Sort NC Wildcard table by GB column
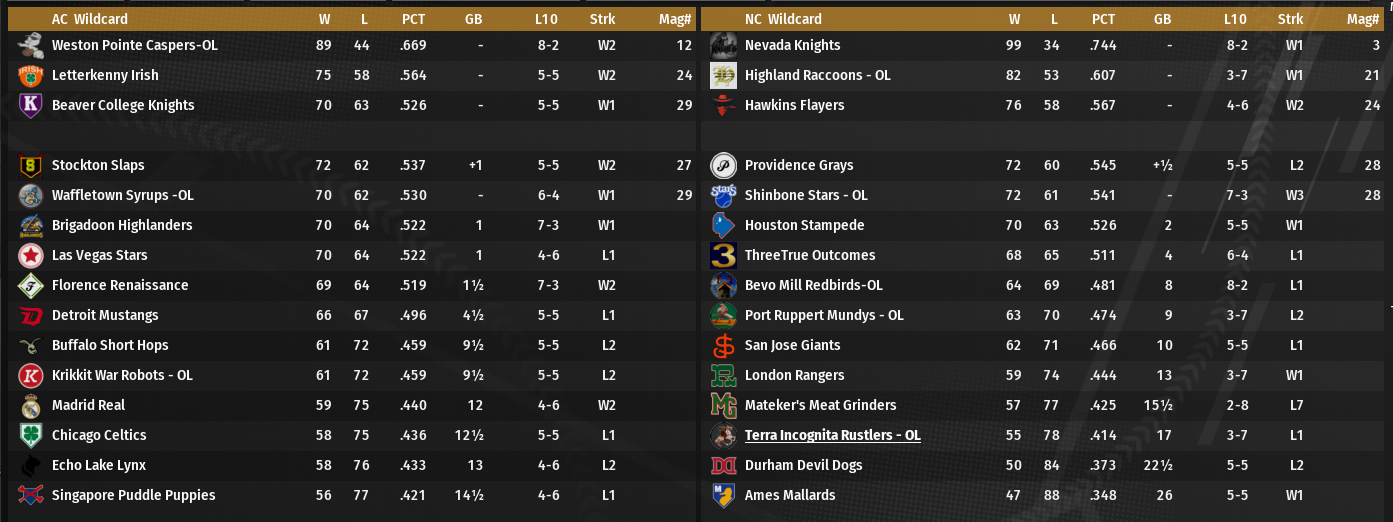 tap(1162, 19)
